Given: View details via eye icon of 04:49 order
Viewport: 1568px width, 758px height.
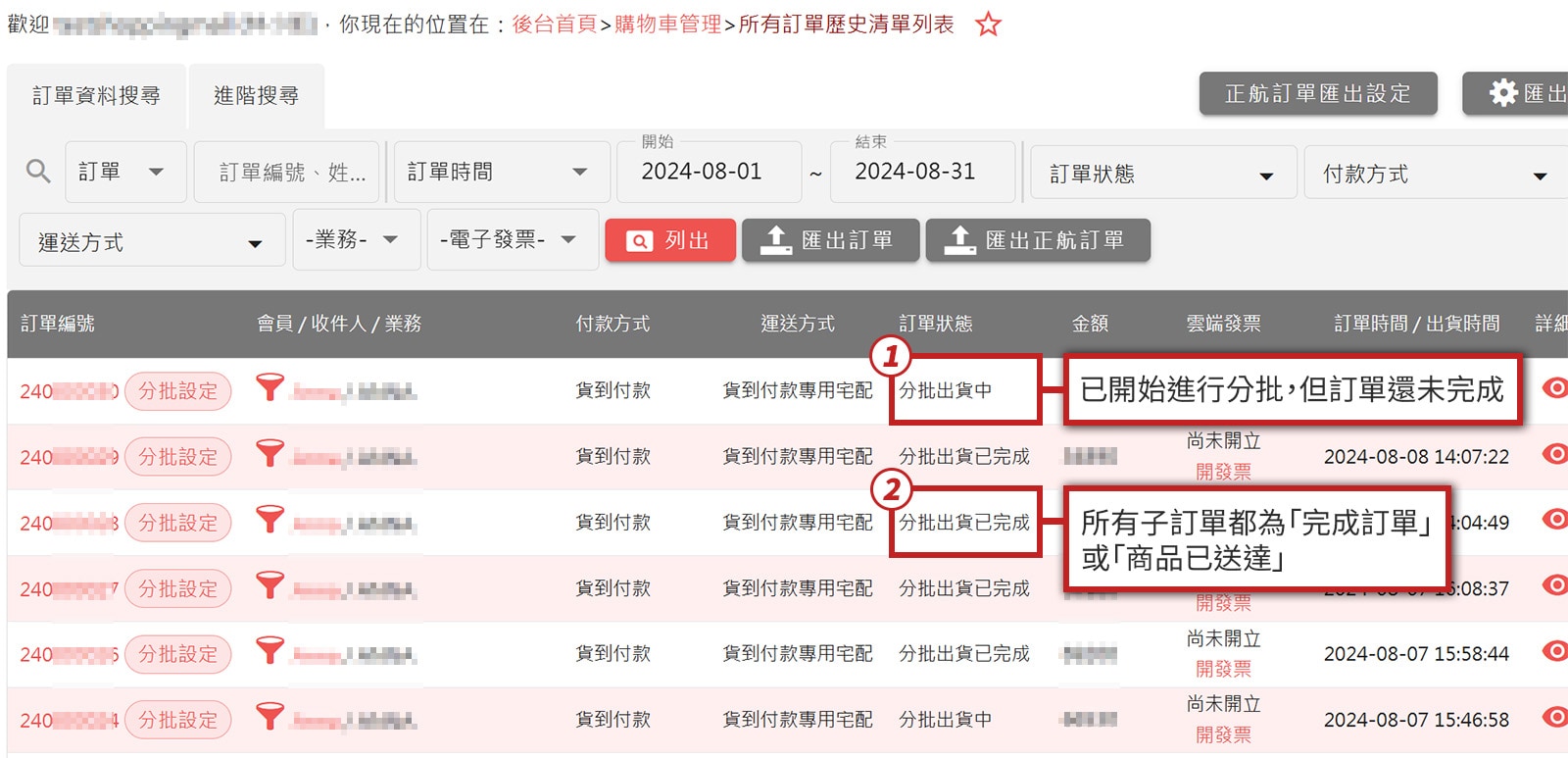Looking at the screenshot, I should click(x=1554, y=518).
